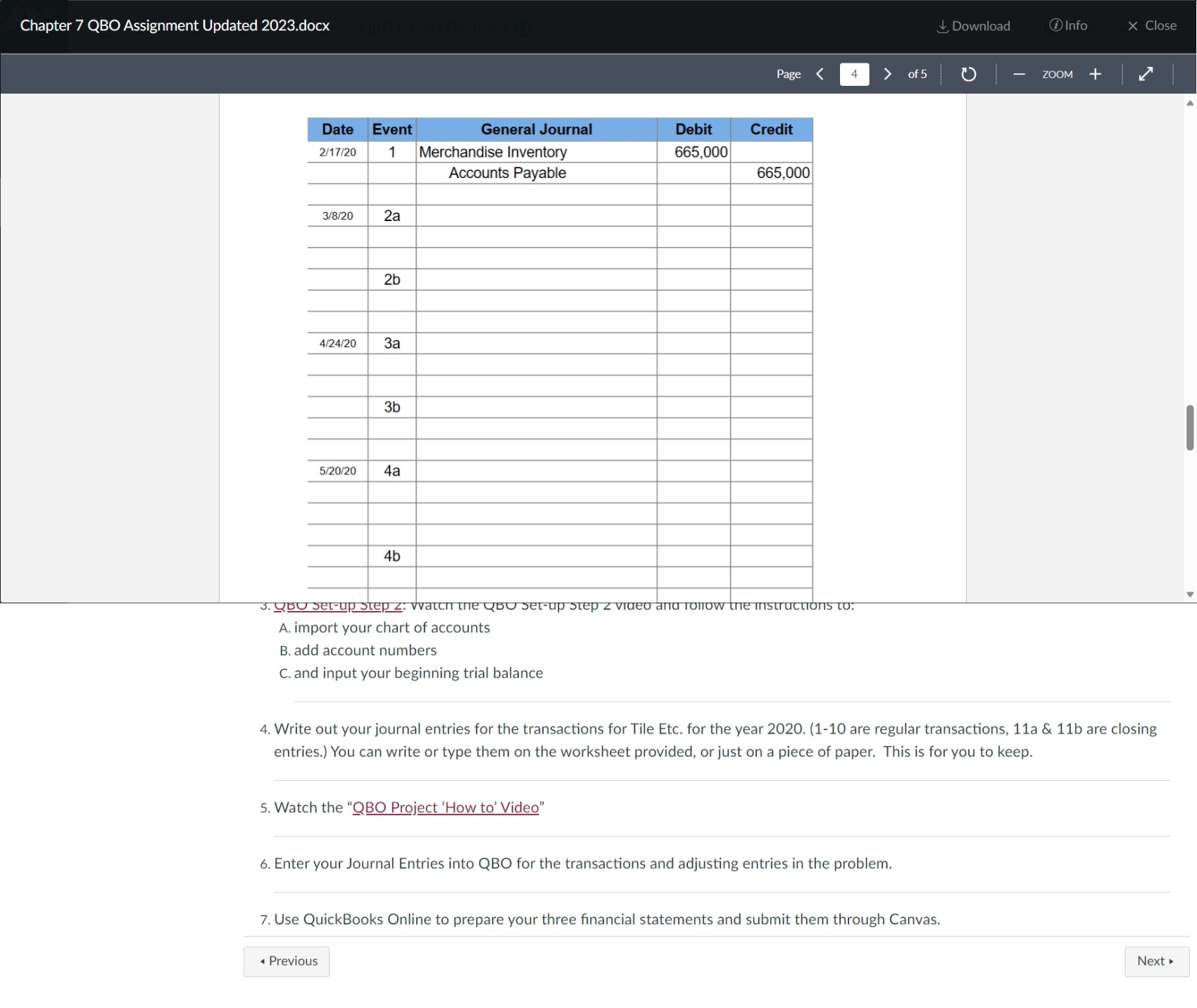The image size is (1197, 1008).
Task: Click the Next navigation button
Action: [x=1155, y=960]
